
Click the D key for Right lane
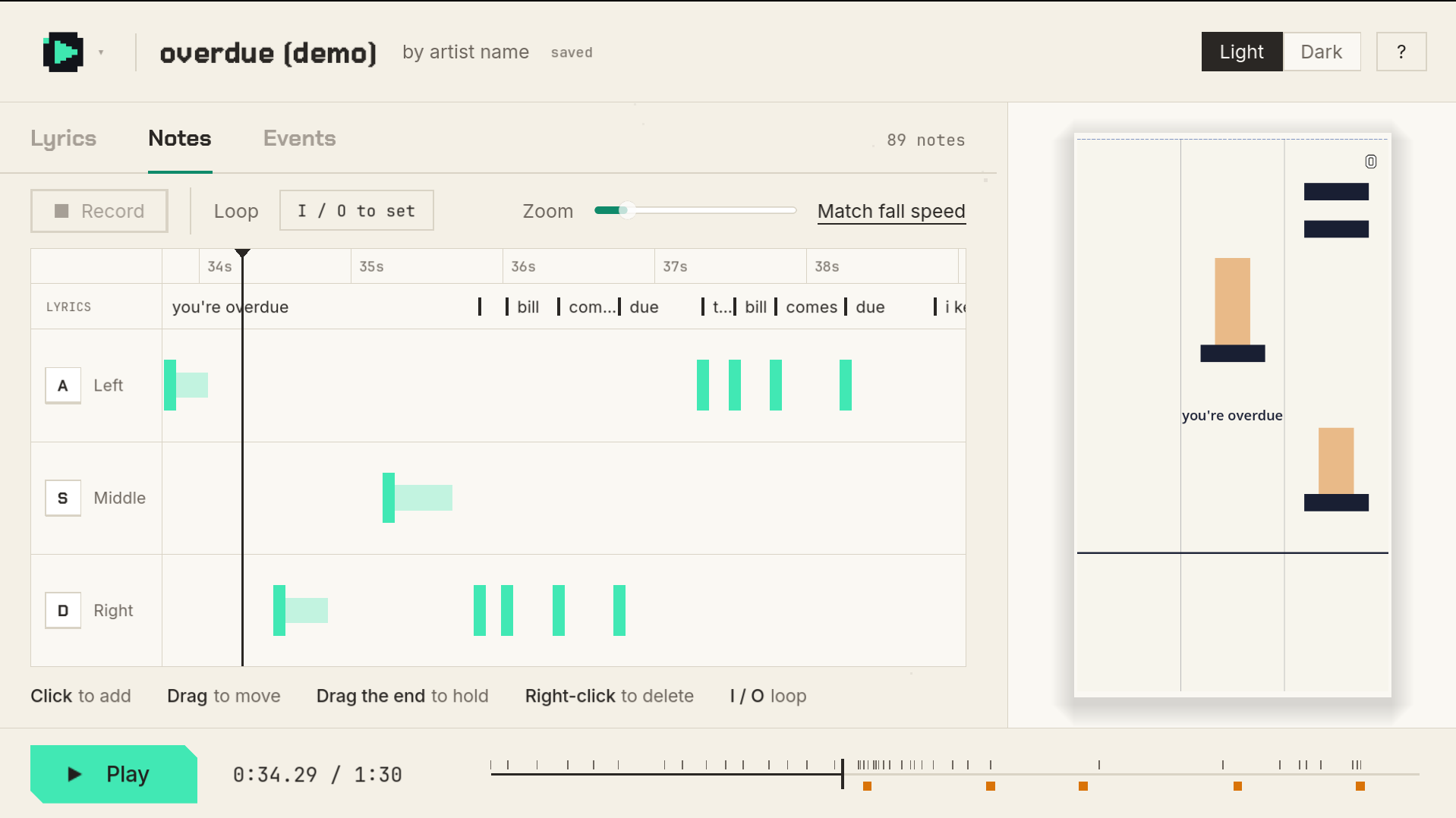point(63,610)
